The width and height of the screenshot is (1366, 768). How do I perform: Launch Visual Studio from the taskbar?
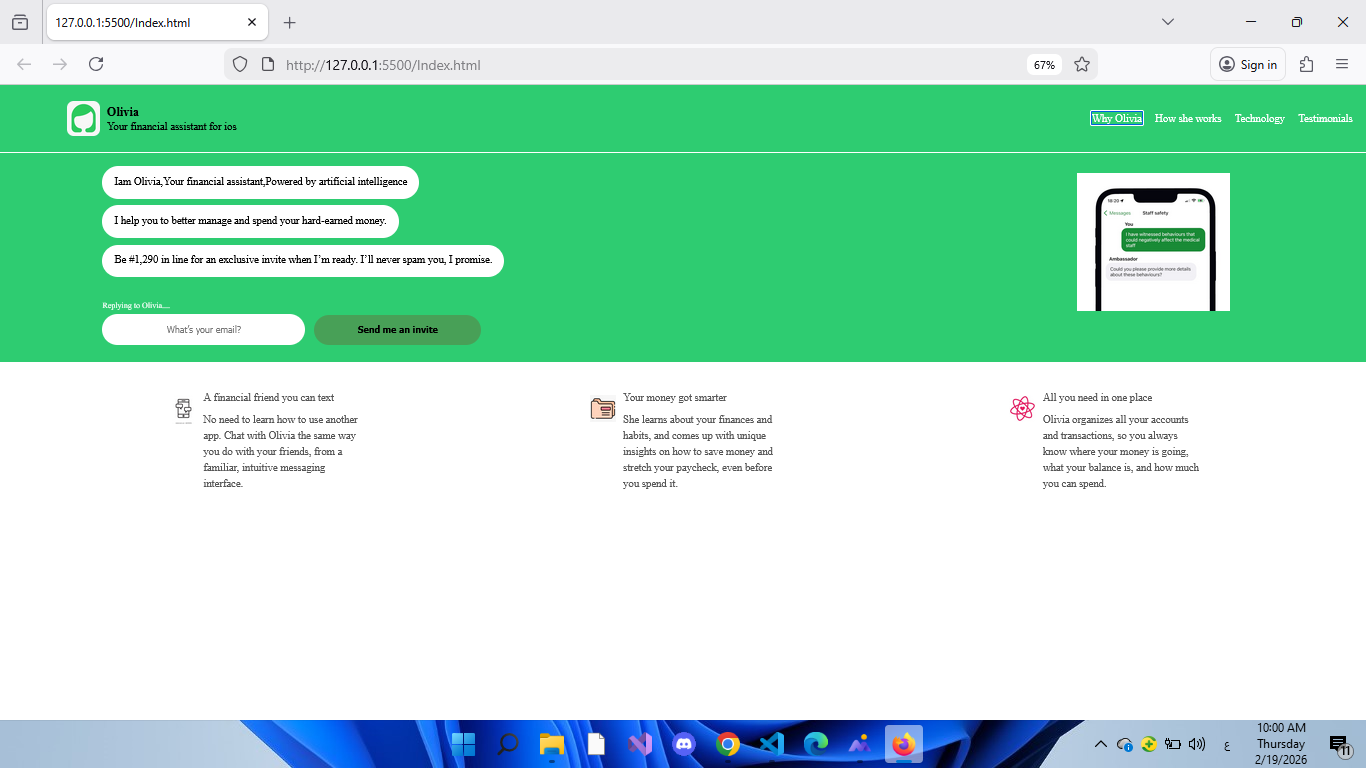(640, 744)
